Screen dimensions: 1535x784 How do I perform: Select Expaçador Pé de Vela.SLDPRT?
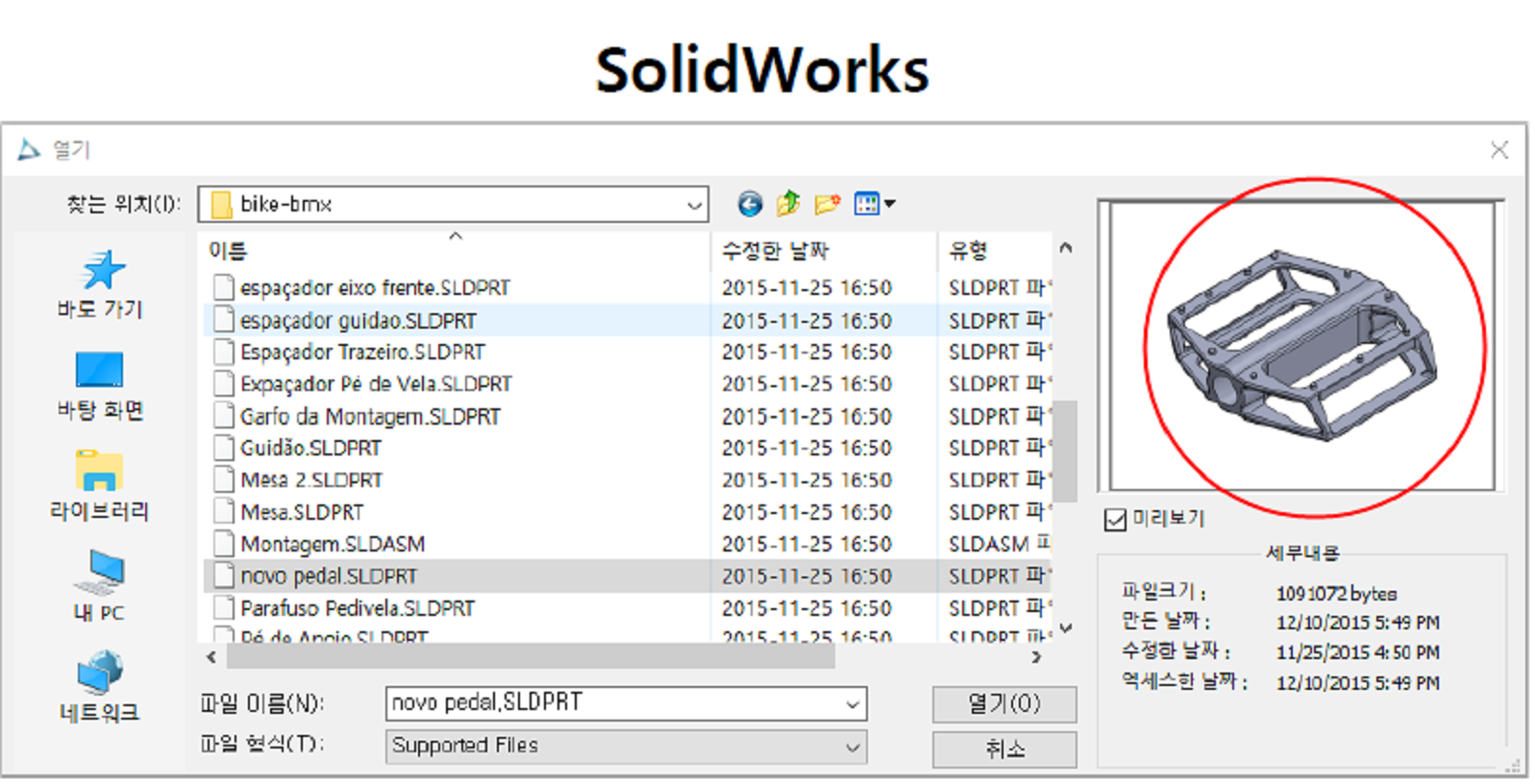376,383
